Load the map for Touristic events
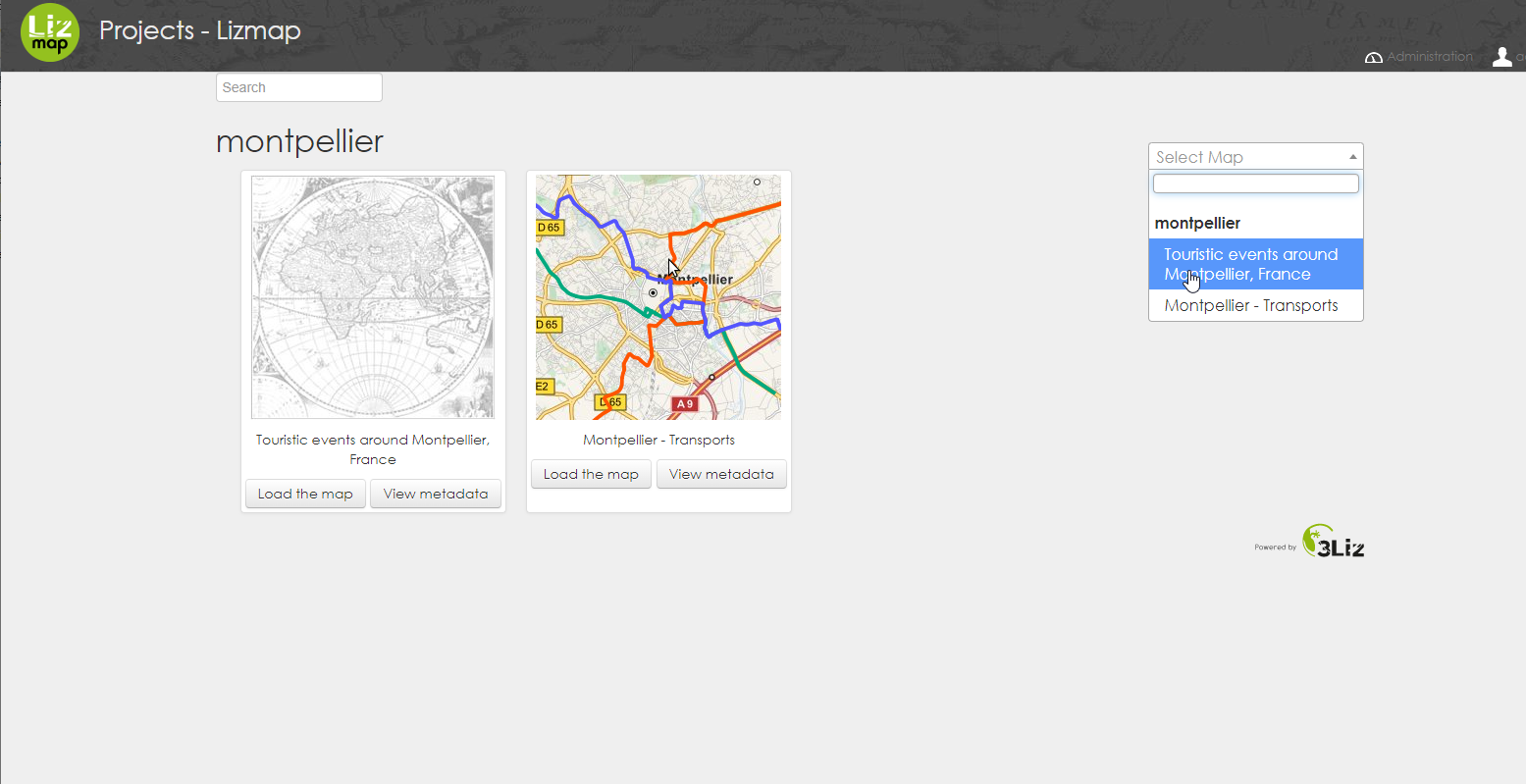 click(x=305, y=494)
